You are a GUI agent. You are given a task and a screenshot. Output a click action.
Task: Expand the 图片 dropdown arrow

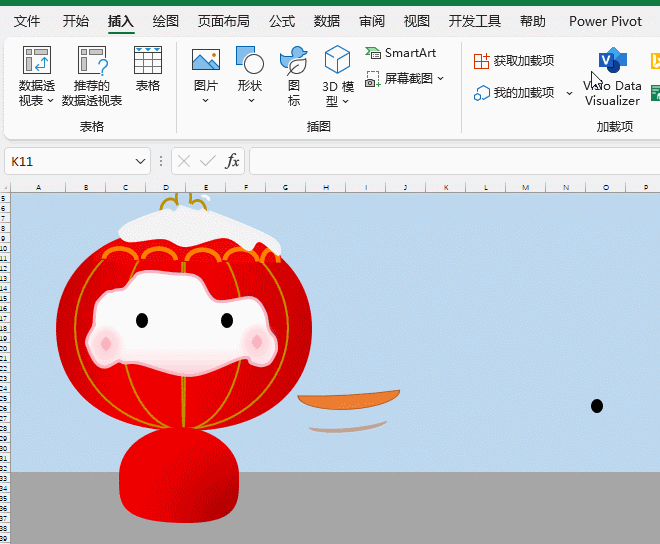pos(205,100)
